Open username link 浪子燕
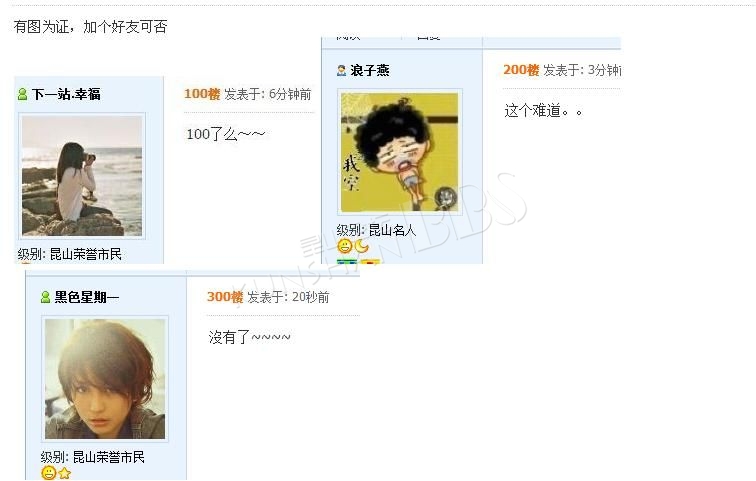Screen dimensions: 756x481 (370, 70)
